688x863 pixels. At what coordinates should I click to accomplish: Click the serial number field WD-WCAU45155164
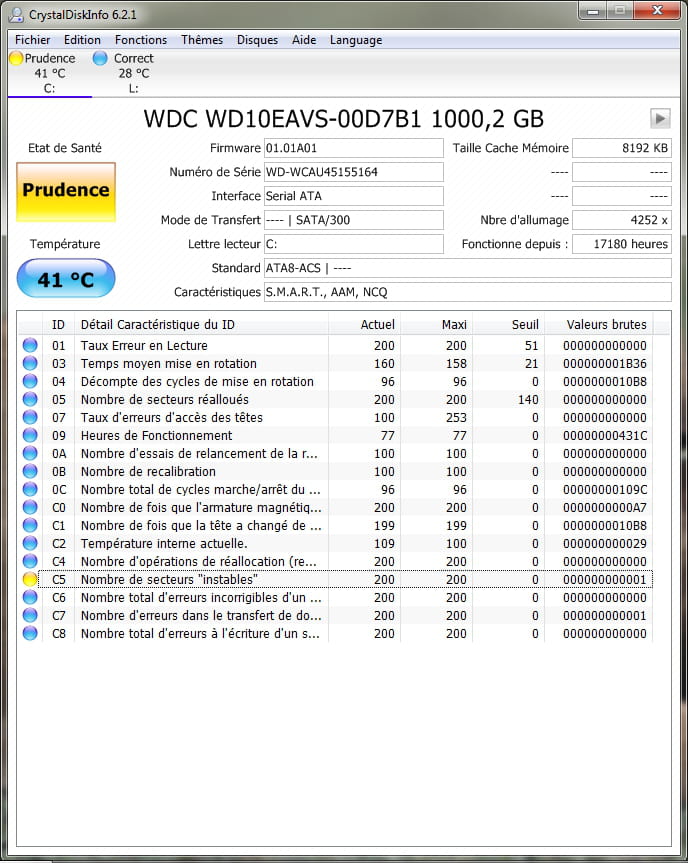pyautogui.click(x=353, y=172)
